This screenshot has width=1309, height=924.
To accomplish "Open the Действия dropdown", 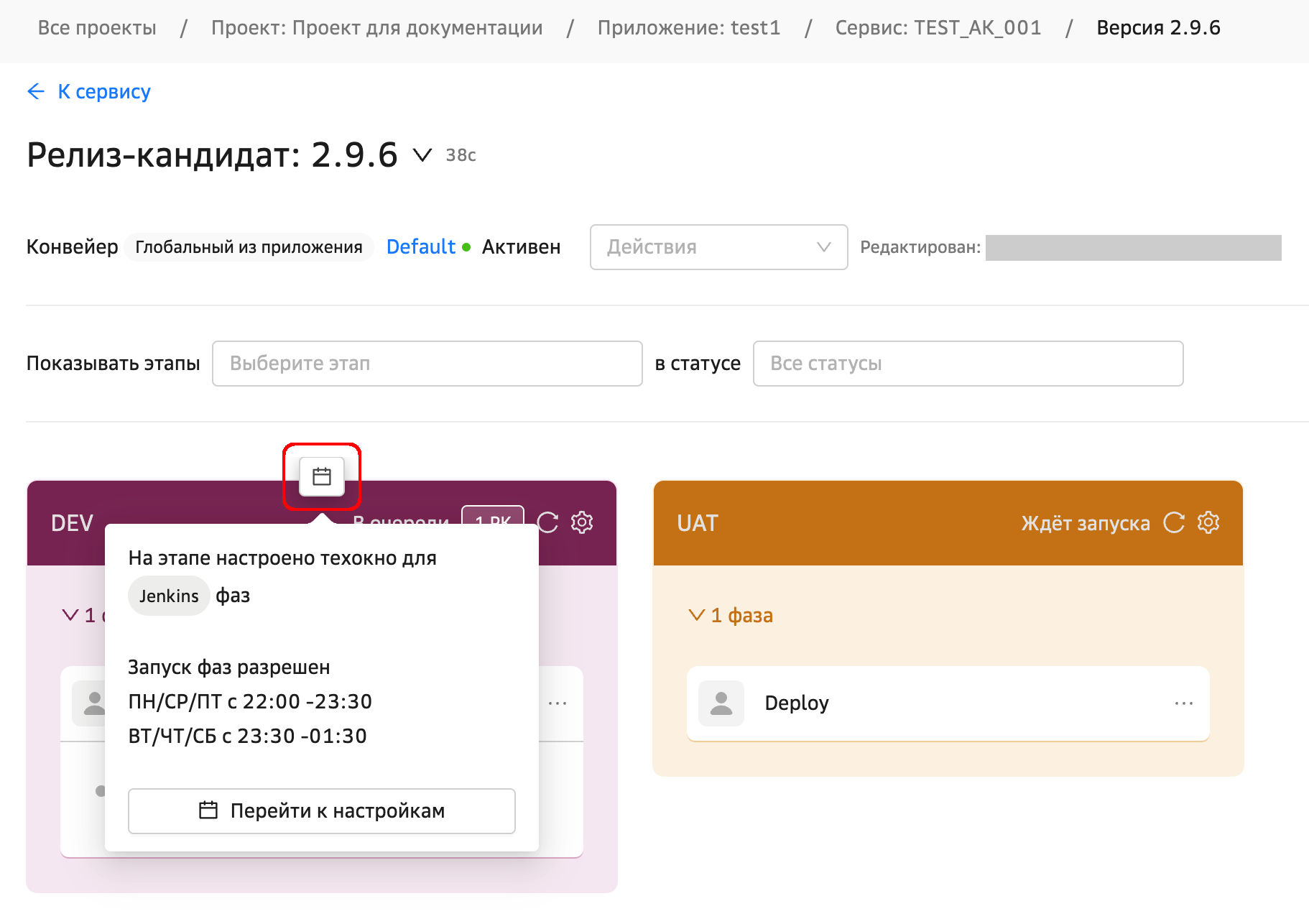I will click(x=718, y=247).
